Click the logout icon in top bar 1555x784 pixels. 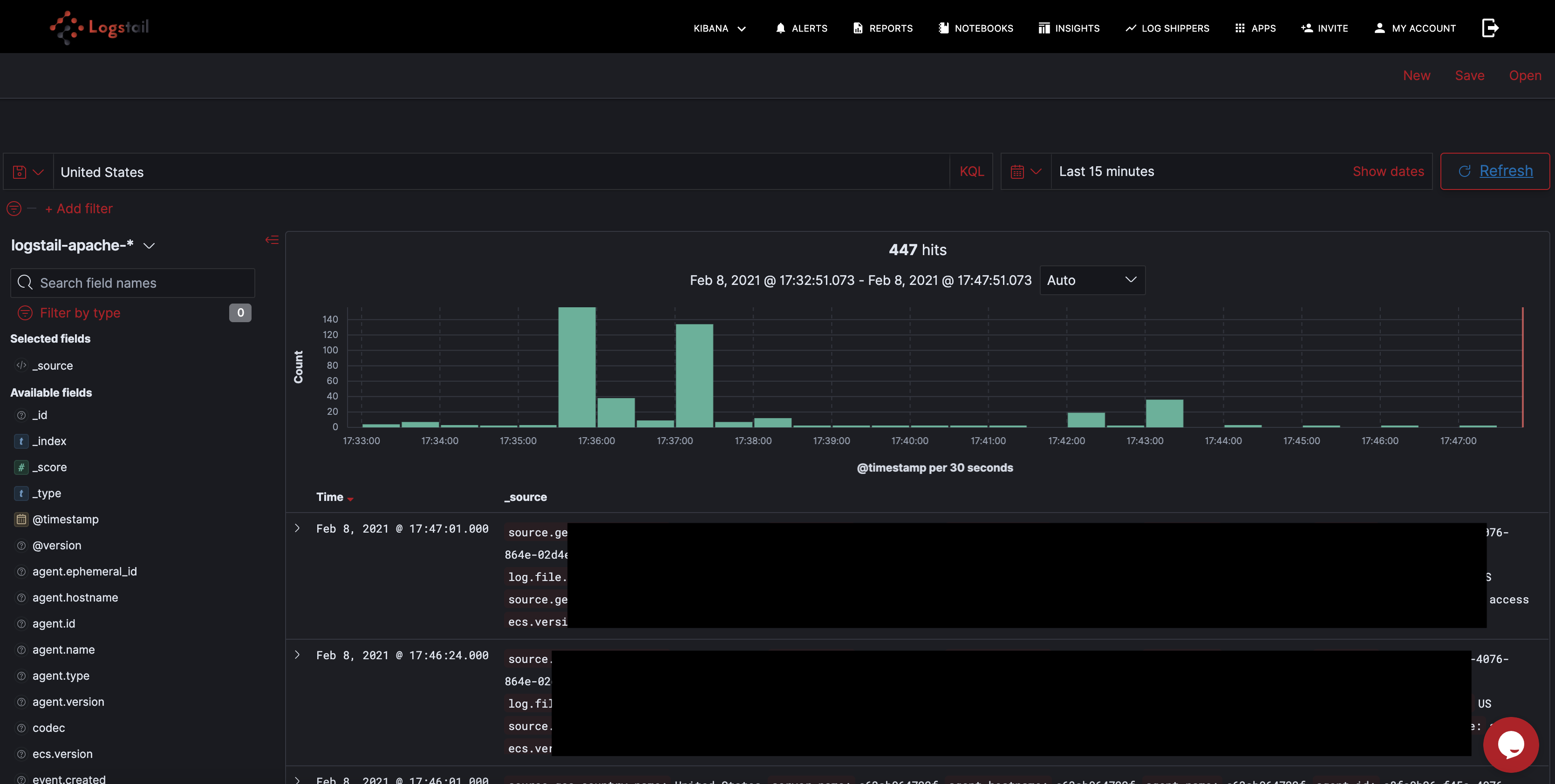pyautogui.click(x=1490, y=28)
